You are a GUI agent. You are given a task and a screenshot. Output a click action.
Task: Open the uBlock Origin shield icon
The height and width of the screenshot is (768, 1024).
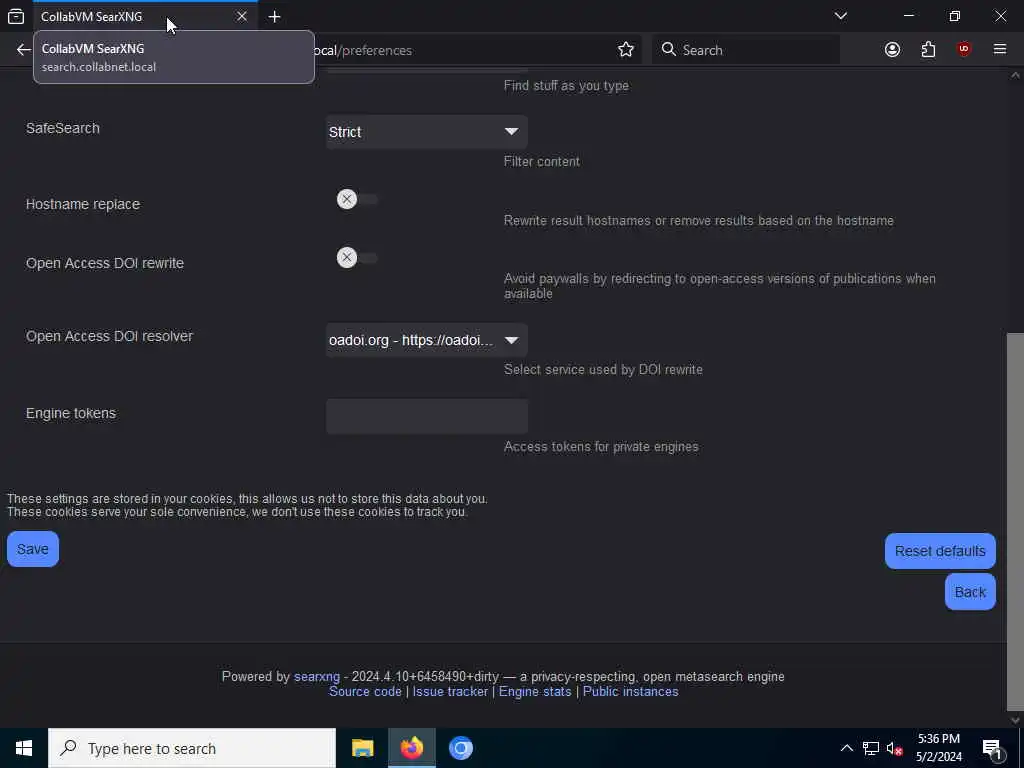(963, 50)
